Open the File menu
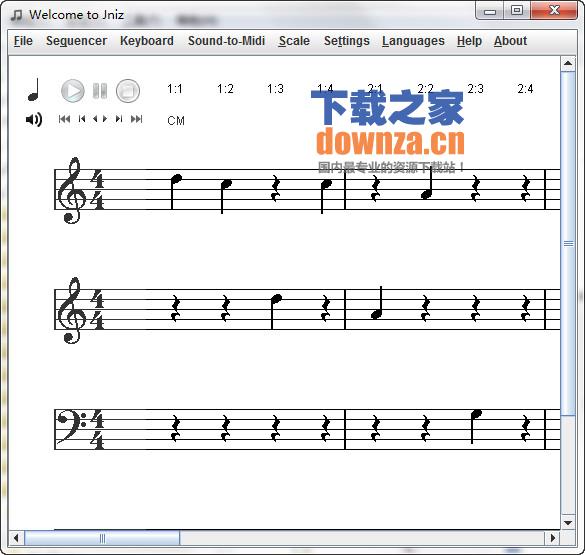This screenshot has height=555, width=585. coord(23,41)
